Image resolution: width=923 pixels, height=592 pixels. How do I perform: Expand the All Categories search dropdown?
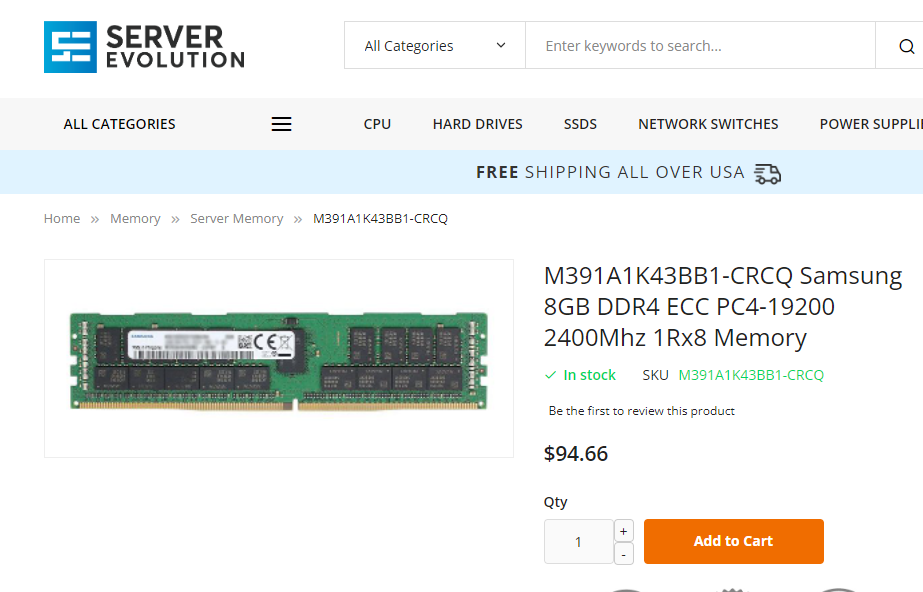(x=435, y=46)
